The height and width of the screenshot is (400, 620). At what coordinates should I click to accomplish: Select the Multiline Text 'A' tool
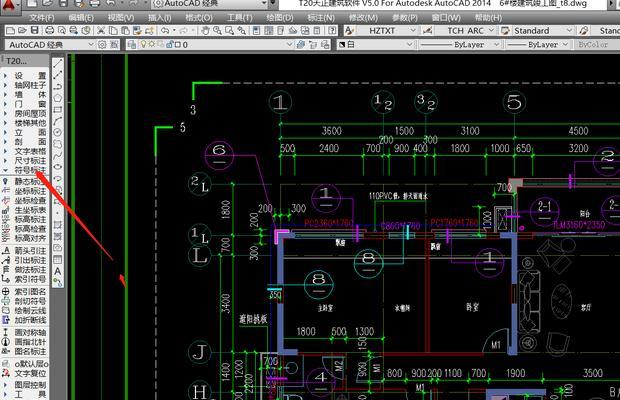[58, 271]
